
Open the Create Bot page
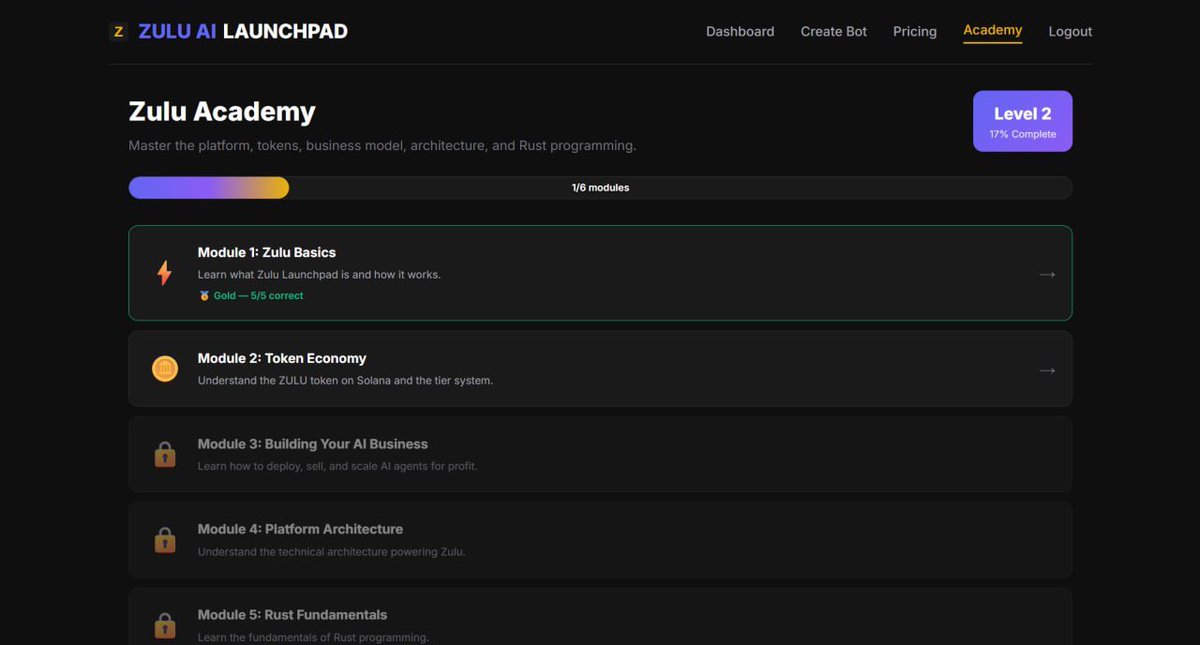click(x=834, y=31)
